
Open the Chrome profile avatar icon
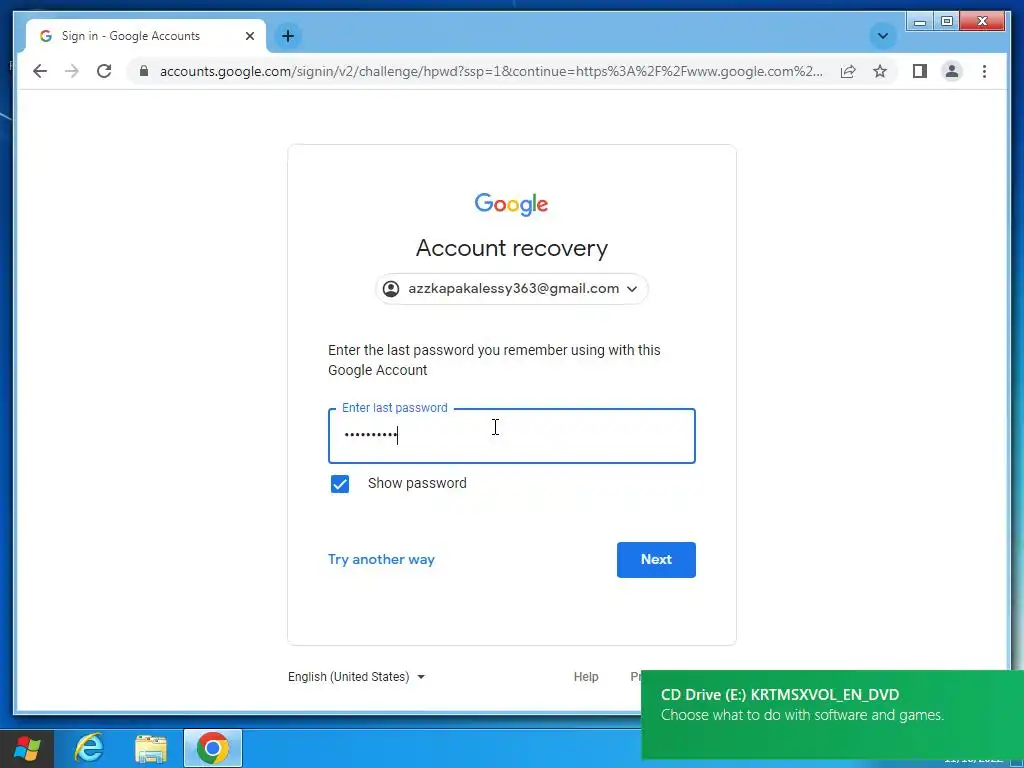(x=952, y=71)
